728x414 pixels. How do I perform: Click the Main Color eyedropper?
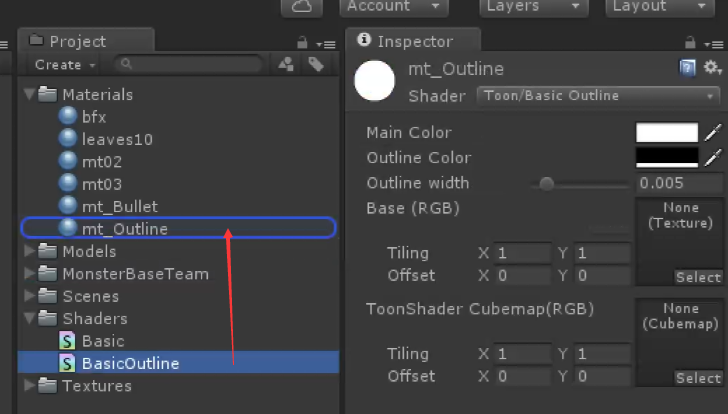[713, 133]
